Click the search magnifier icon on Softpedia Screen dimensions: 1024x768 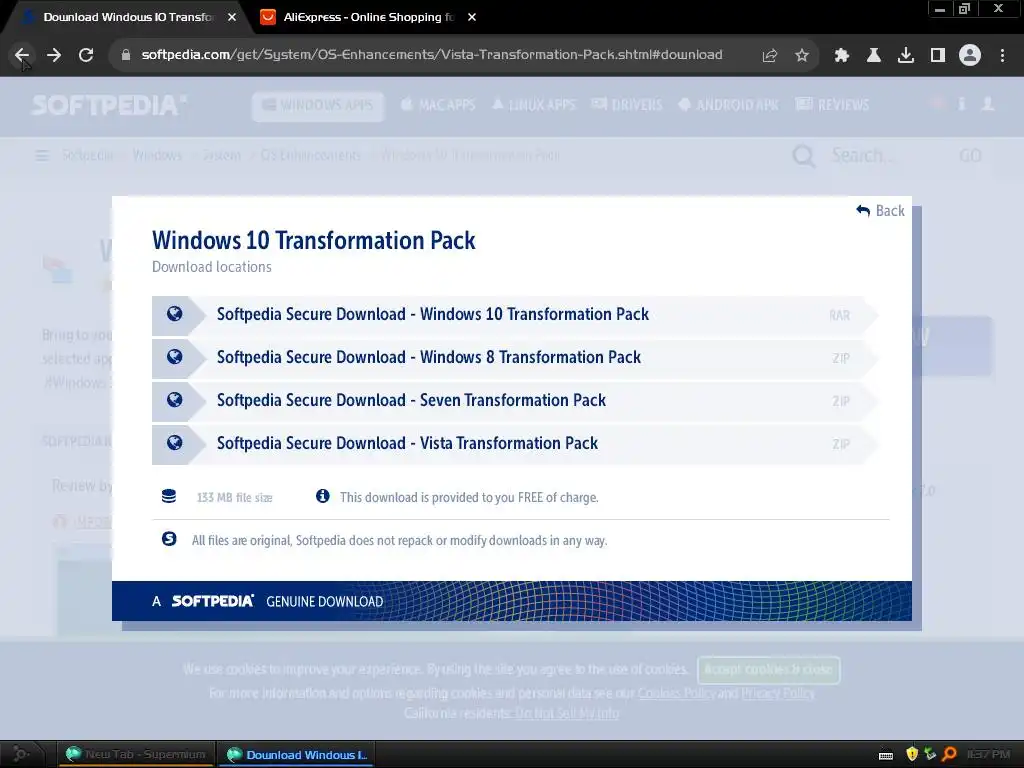[x=803, y=156]
